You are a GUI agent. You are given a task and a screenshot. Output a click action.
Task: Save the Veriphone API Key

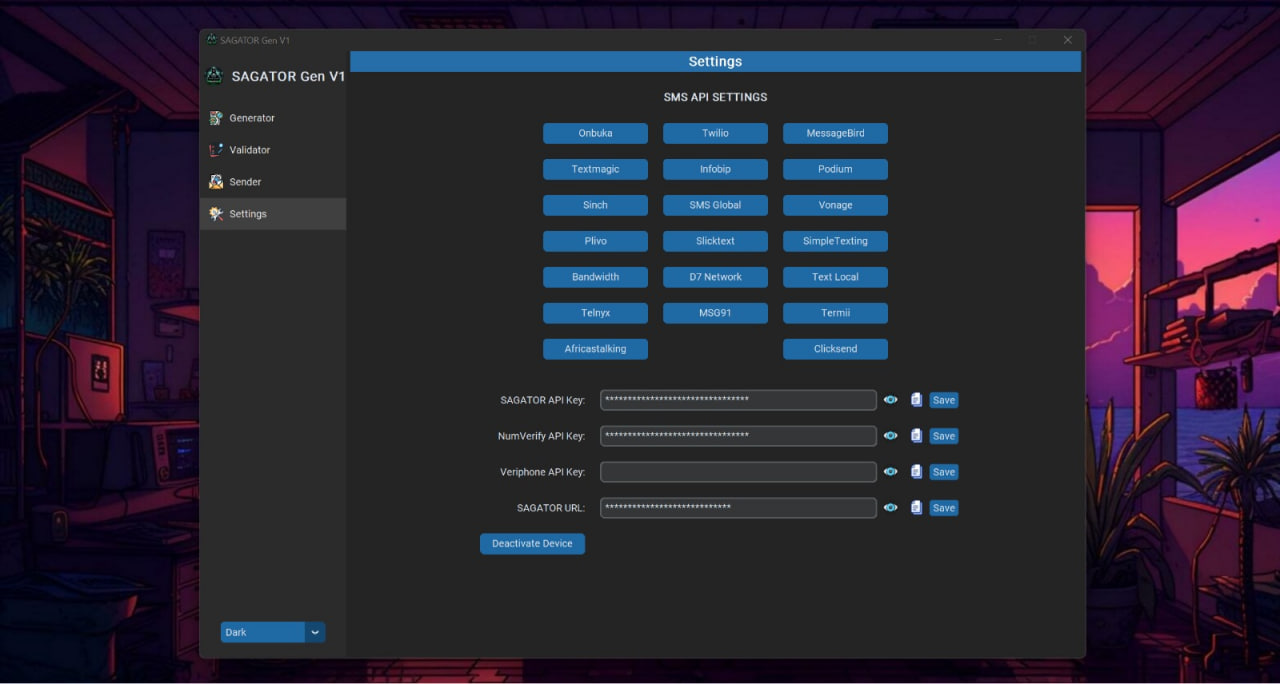[x=944, y=472]
